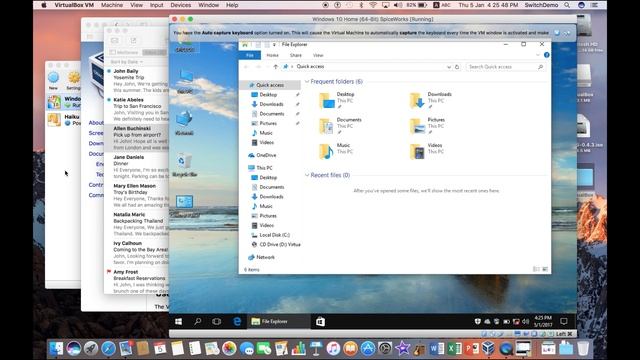Viewport: 640px width, 360px height.
Task: Open Jane Daniels Dinner email in Mail
Action: coord(137,167)
